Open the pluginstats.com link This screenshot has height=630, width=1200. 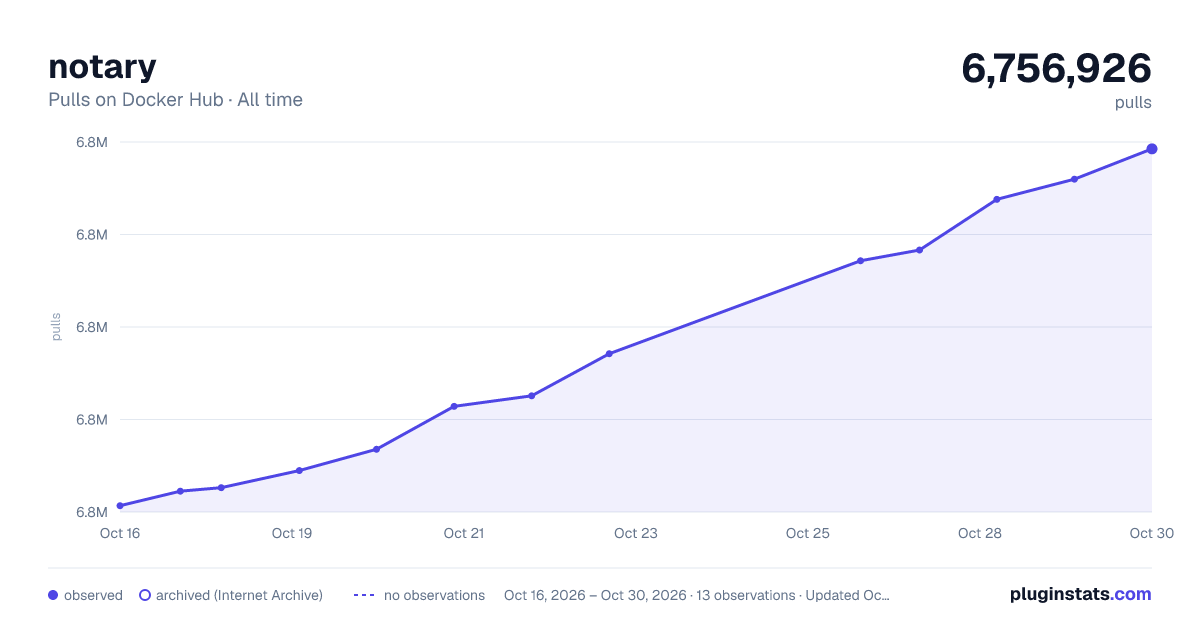[x=1081, y=594]
